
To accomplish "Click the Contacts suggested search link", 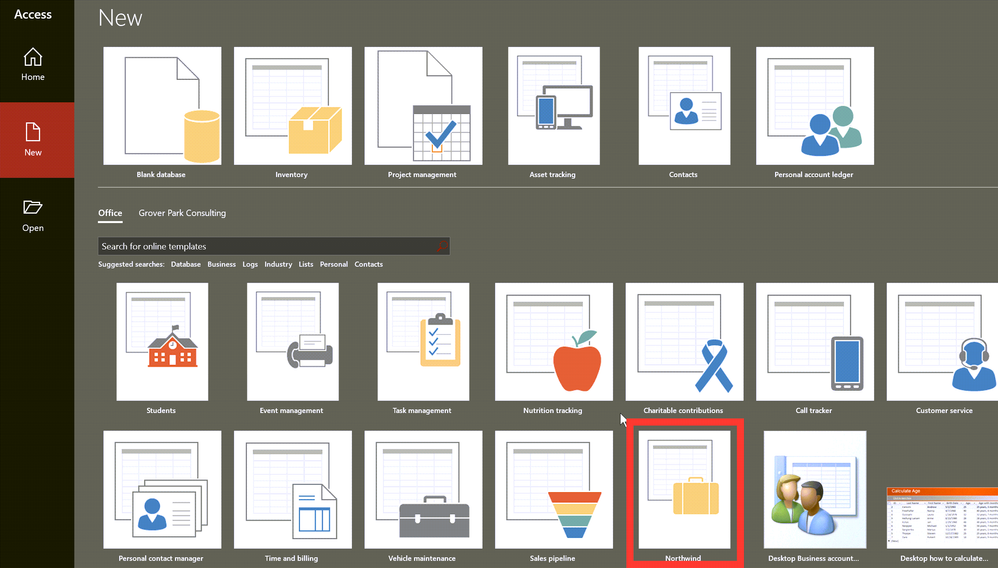I will (369, 264).
